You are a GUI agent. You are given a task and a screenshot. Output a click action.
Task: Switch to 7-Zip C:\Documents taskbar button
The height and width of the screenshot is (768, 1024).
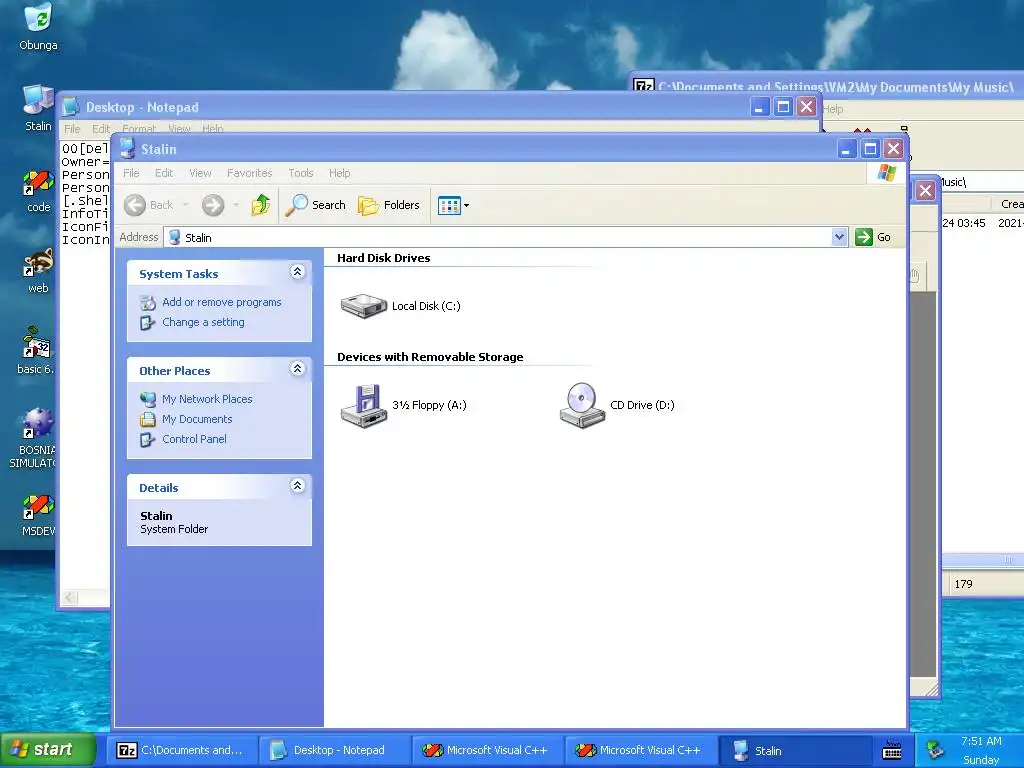[182, 750]
